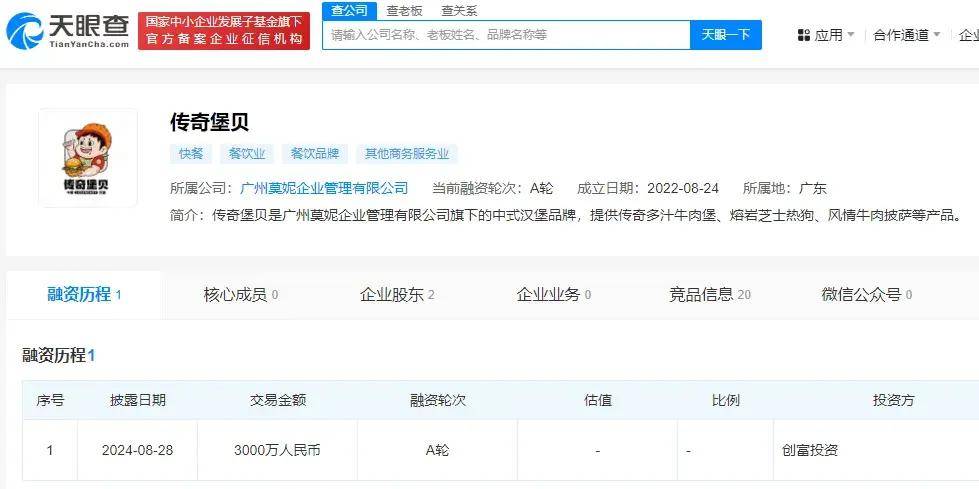Select the 其他商务服务业 tag

point(407,154)
